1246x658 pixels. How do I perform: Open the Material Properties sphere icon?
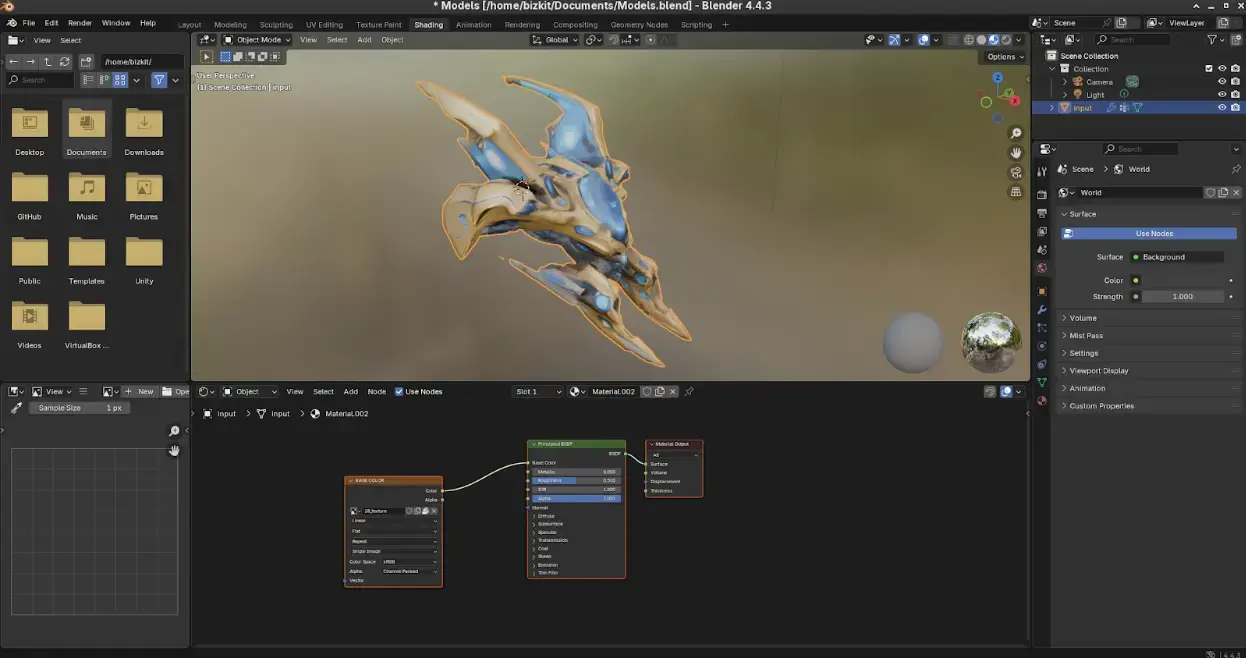(x=1042, y=398)
